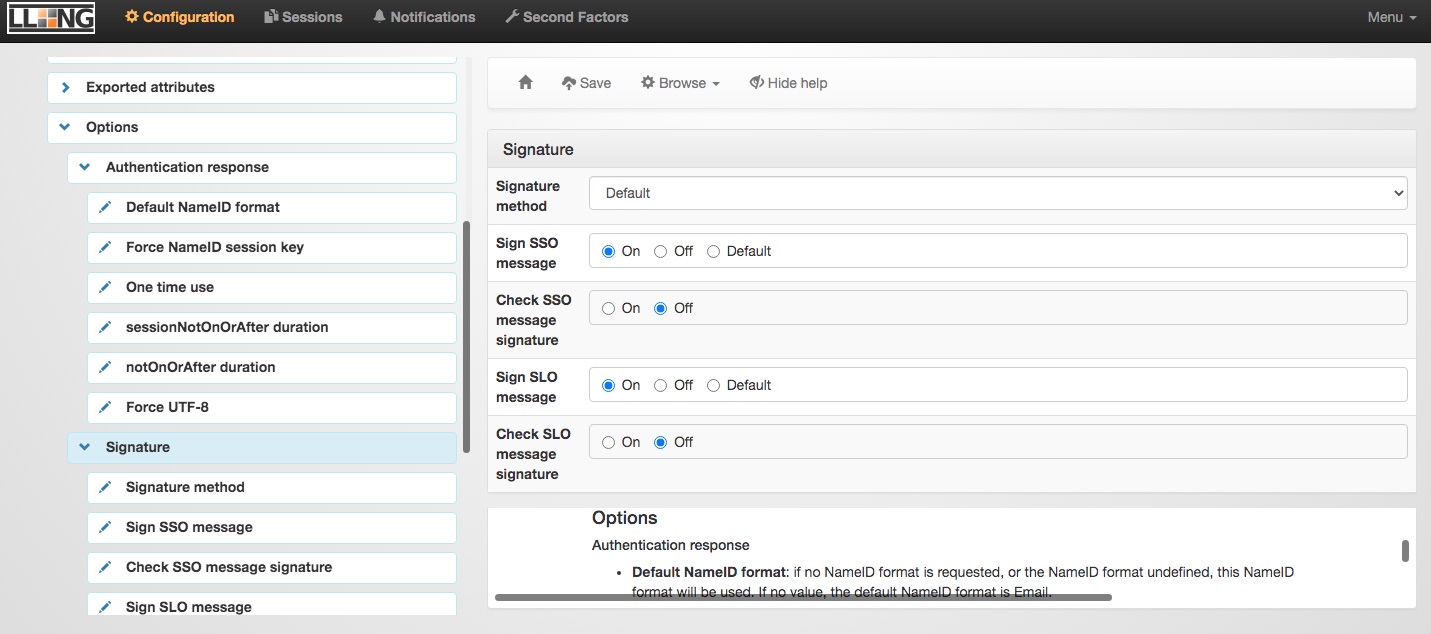Click the home icon in toolbar
This screenshot has height=634, width=1431.
[525, 83]
